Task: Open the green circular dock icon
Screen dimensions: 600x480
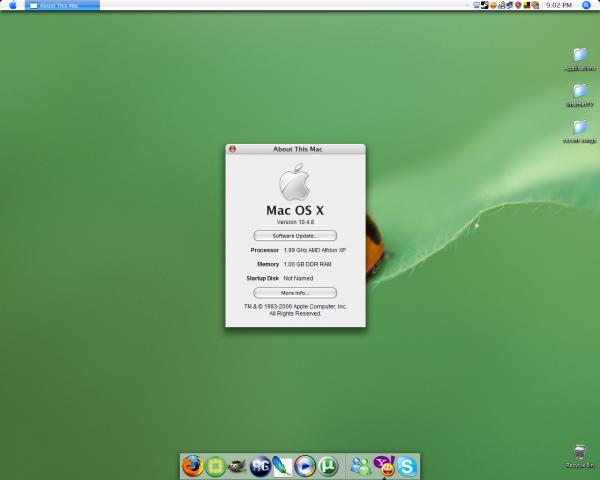Action: [x=215, y=467]
